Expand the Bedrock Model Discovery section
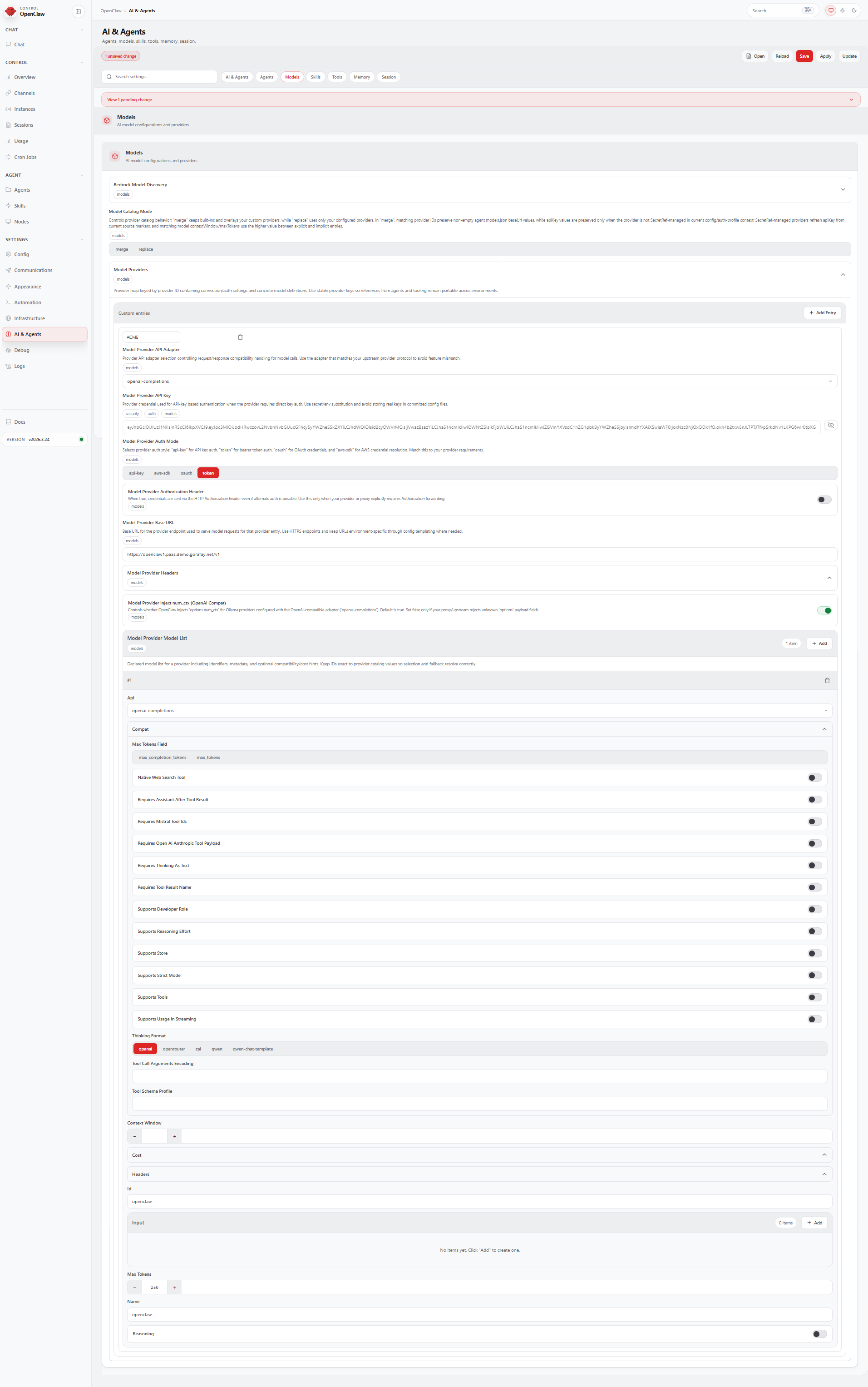The image size is (868, 1387). [x=842, y=189]
